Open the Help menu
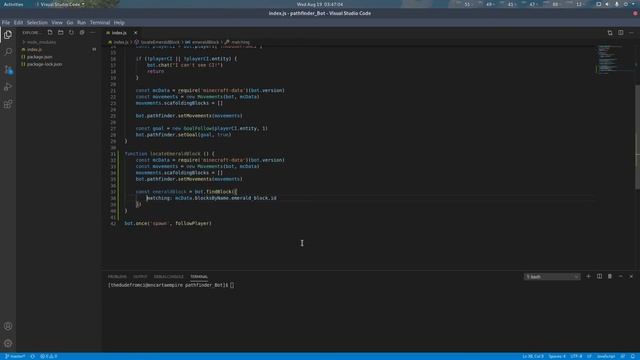Image resolution: width=640 pixels, height=360 pixels. 119,22
